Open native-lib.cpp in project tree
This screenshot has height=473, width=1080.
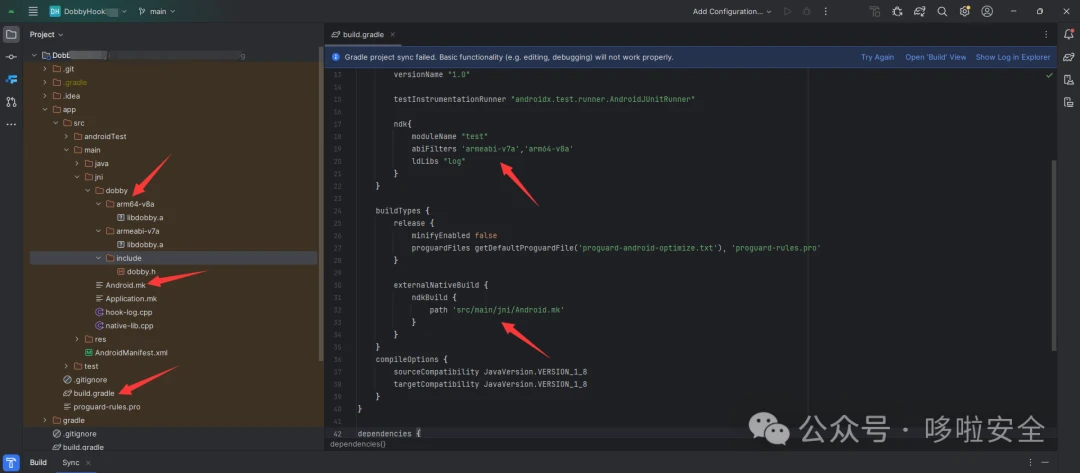pyautogui.click(x=129, y=326)
